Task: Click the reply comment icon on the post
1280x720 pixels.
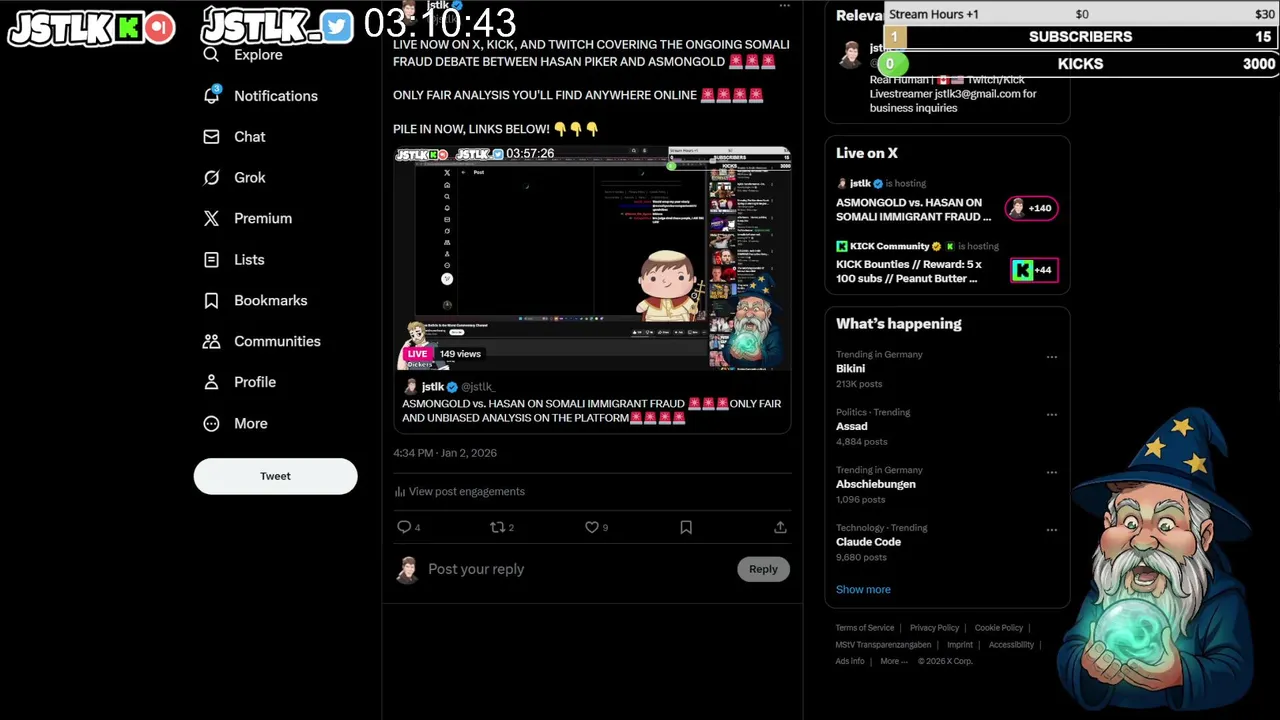Action: (x=404, y=527)
